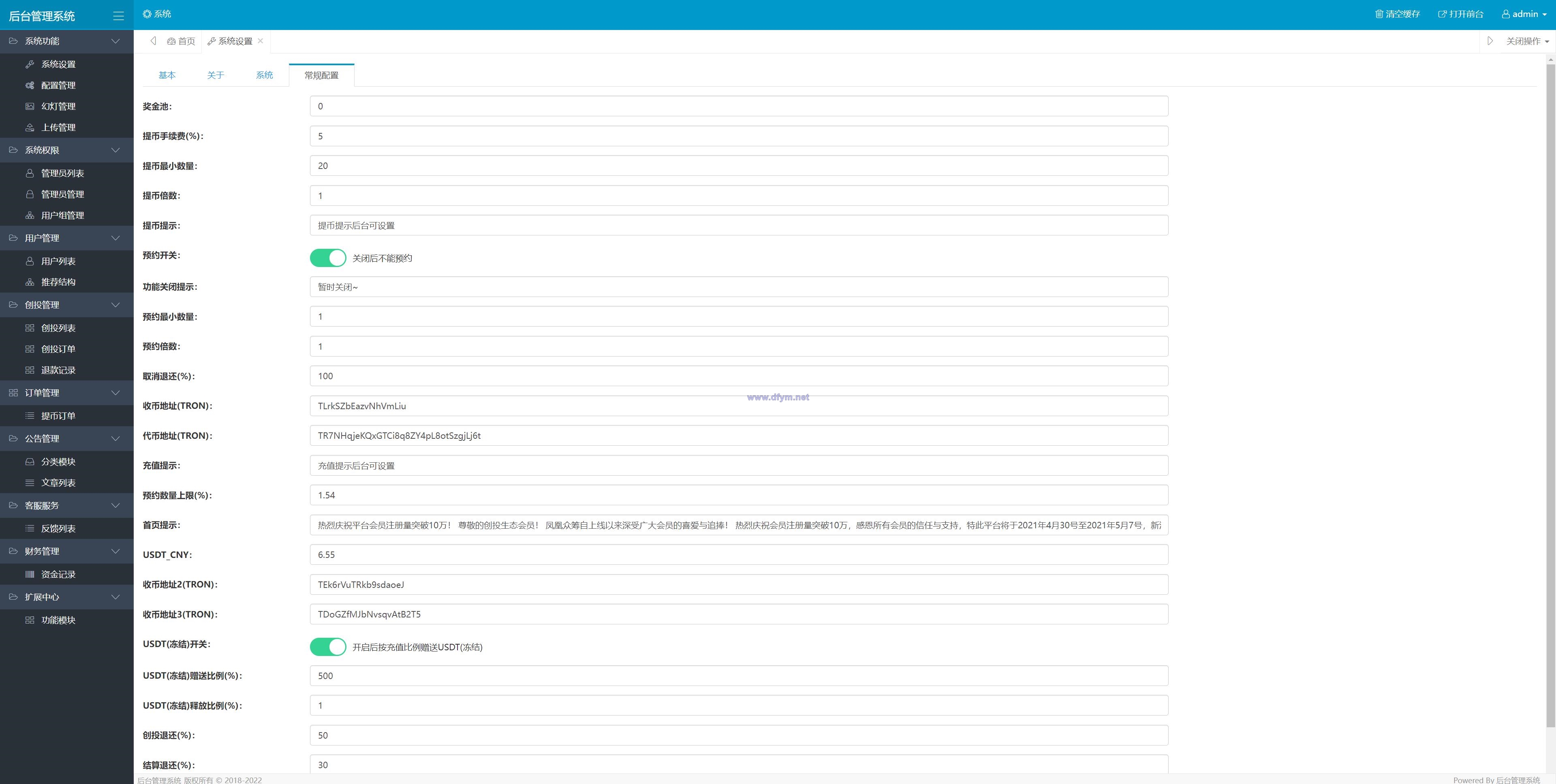The image size is (1556, 784).
Task: Switch to the 基本 tab
Action: click(167, 75)
